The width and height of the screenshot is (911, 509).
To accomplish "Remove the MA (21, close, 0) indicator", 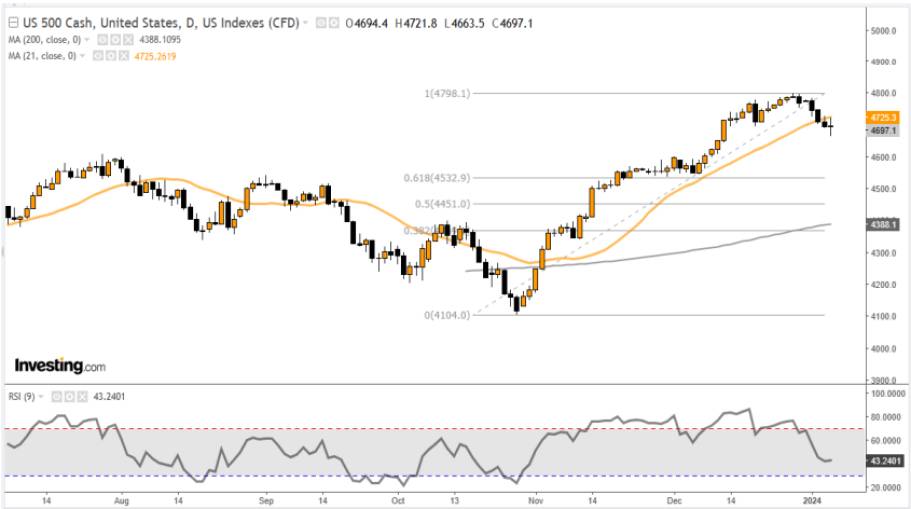I will (122, 55).
